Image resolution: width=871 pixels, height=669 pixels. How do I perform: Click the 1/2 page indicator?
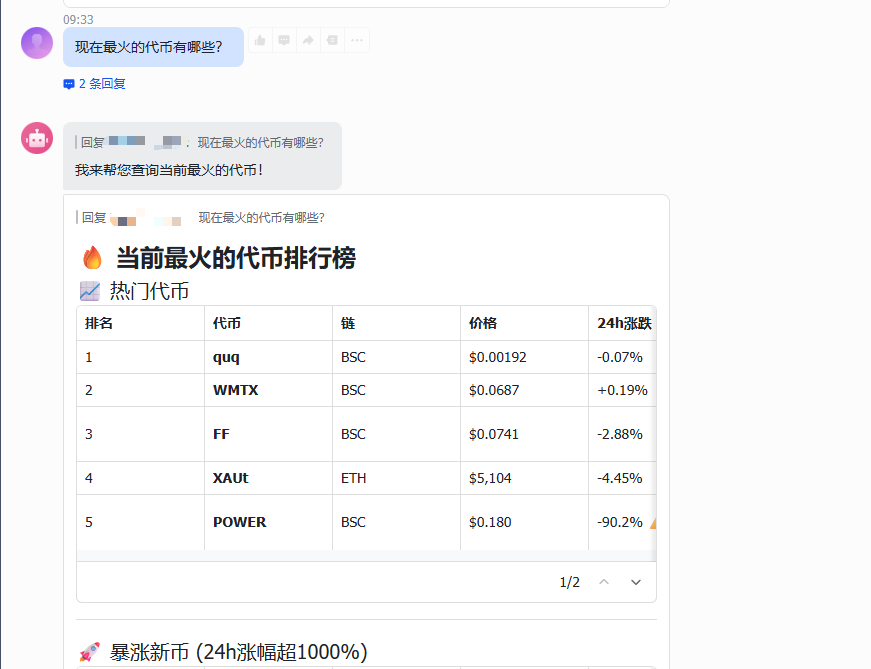click(x=568, y=581)
